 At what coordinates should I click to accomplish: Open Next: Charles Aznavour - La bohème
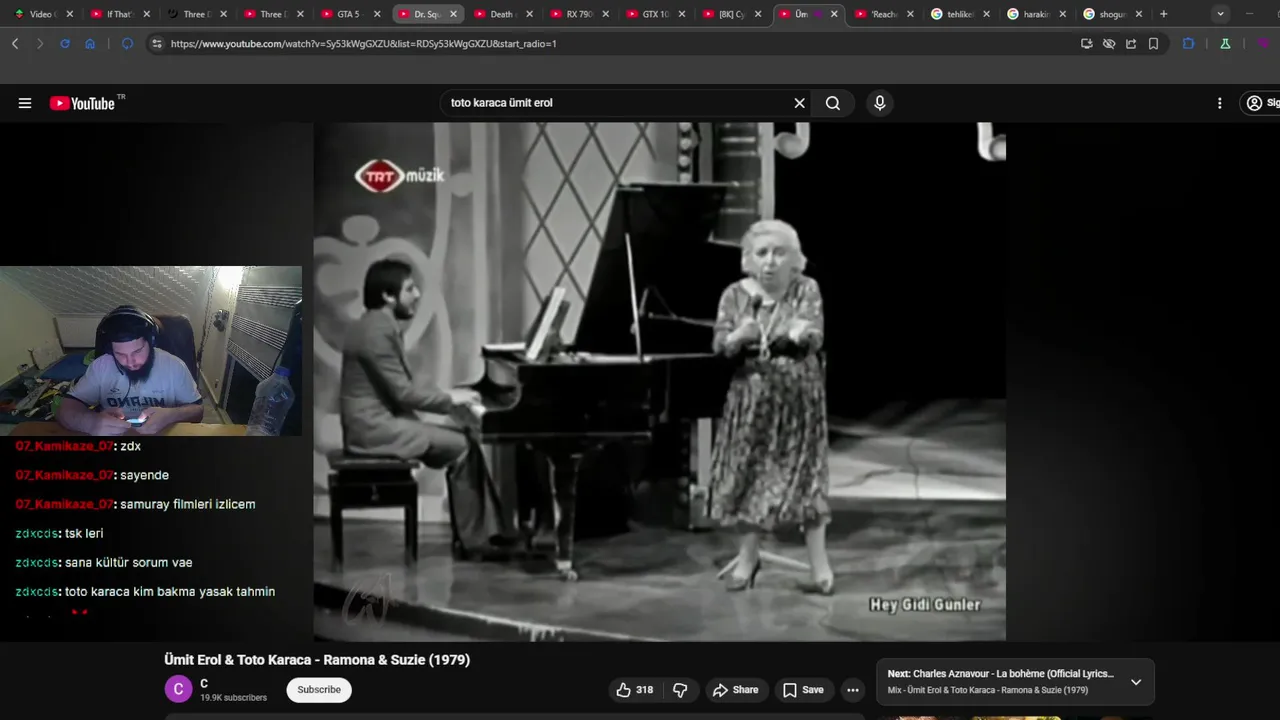(x=1000, y=674)
